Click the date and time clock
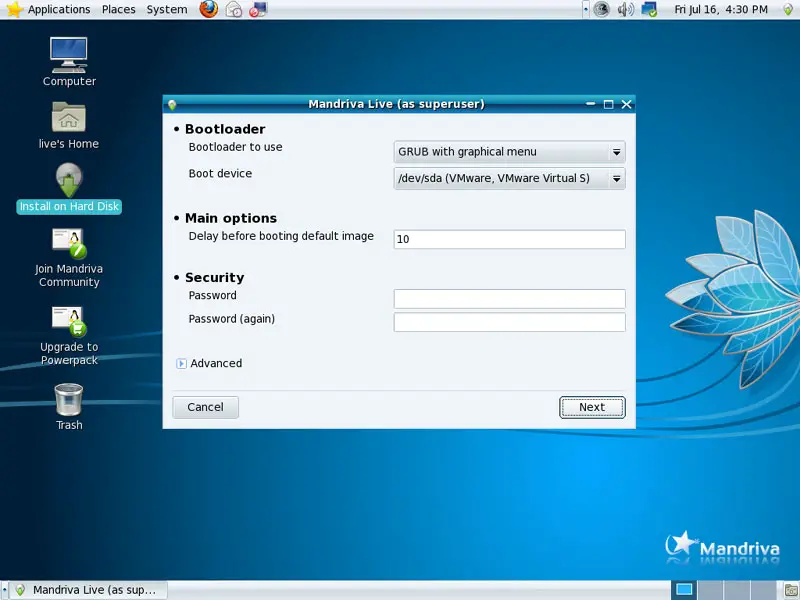Screen dimensions: 800x600 tap(720, 9)
